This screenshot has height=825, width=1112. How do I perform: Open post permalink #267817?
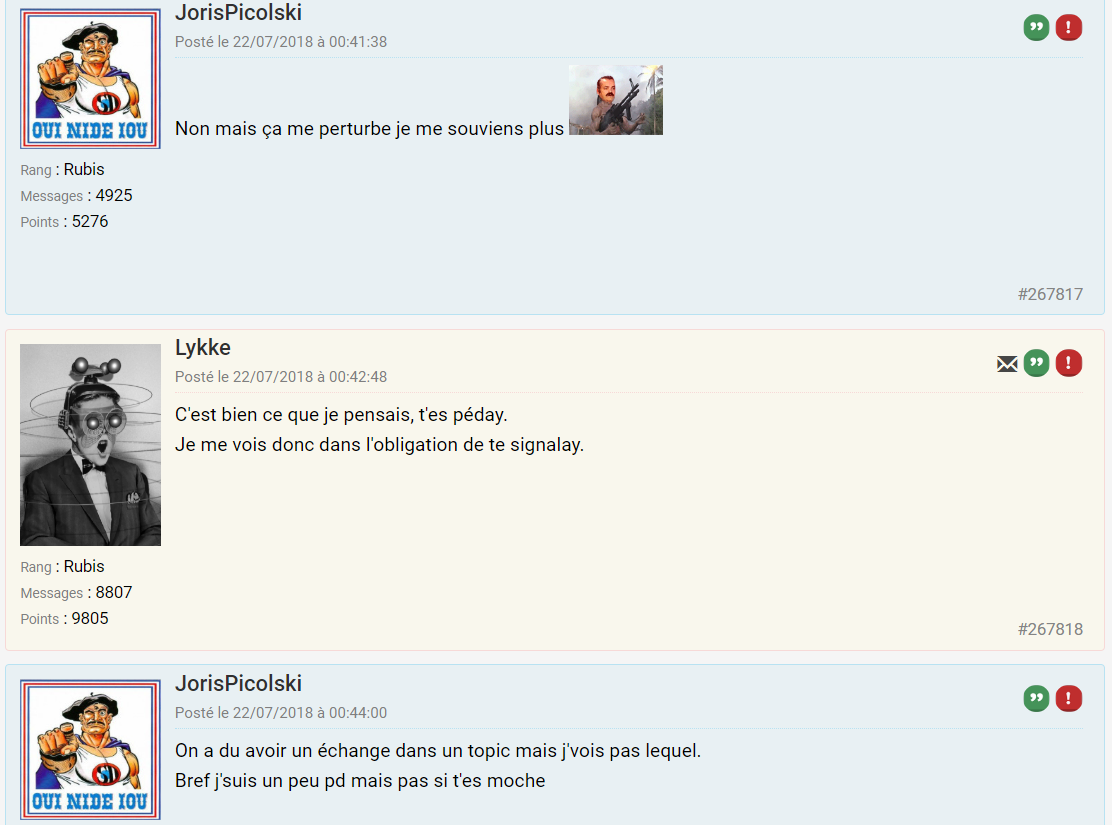tap(1050, 294)
